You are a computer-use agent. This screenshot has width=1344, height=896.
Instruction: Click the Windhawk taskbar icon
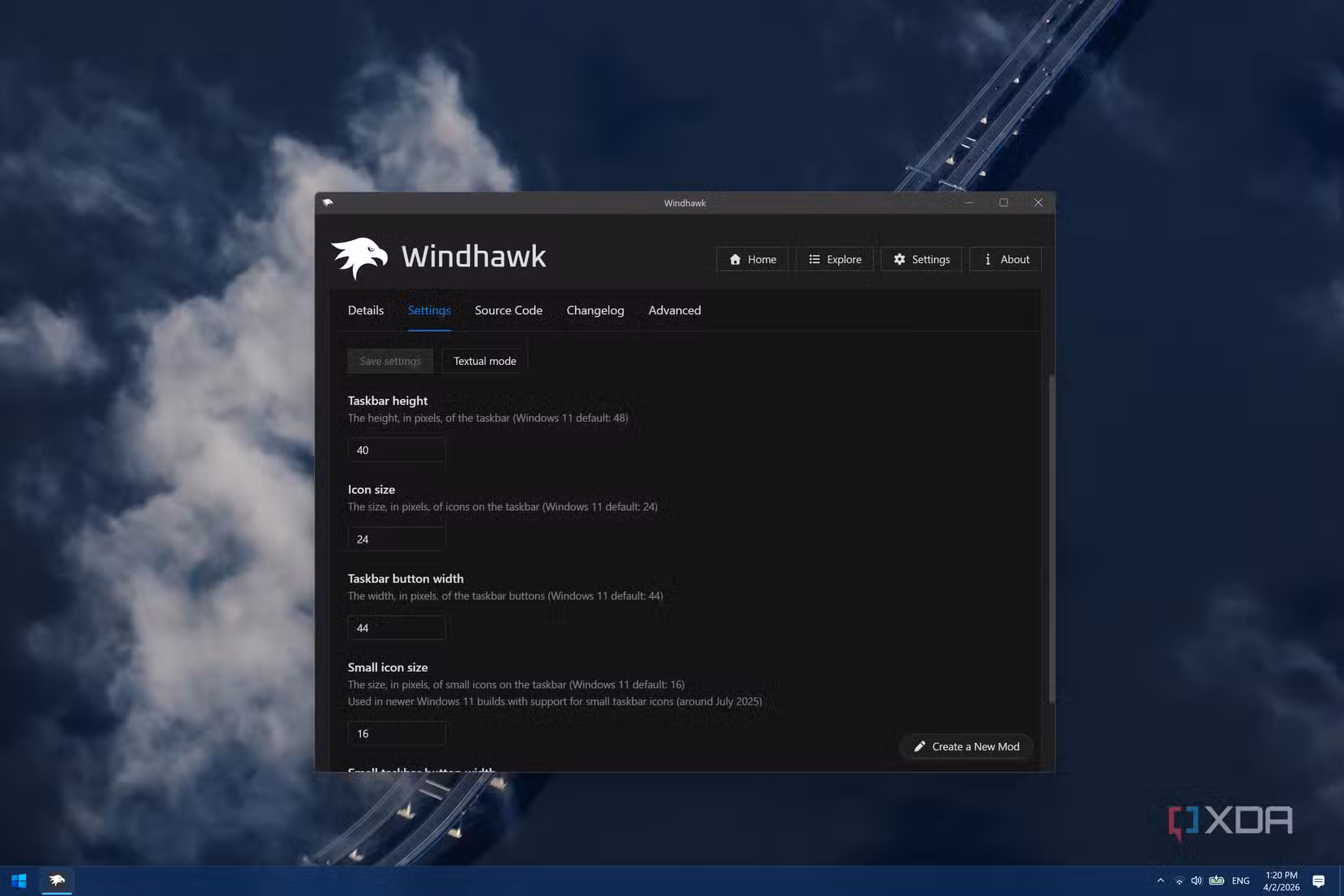click(57, 881)
